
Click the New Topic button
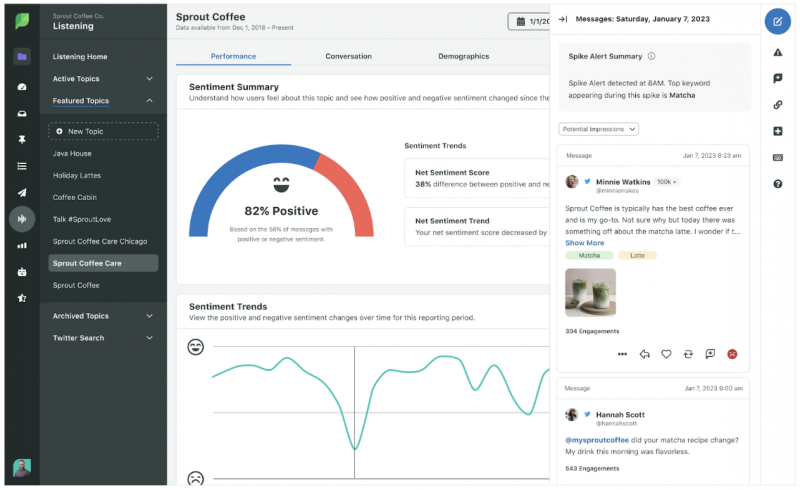click(x=103, y=131)
